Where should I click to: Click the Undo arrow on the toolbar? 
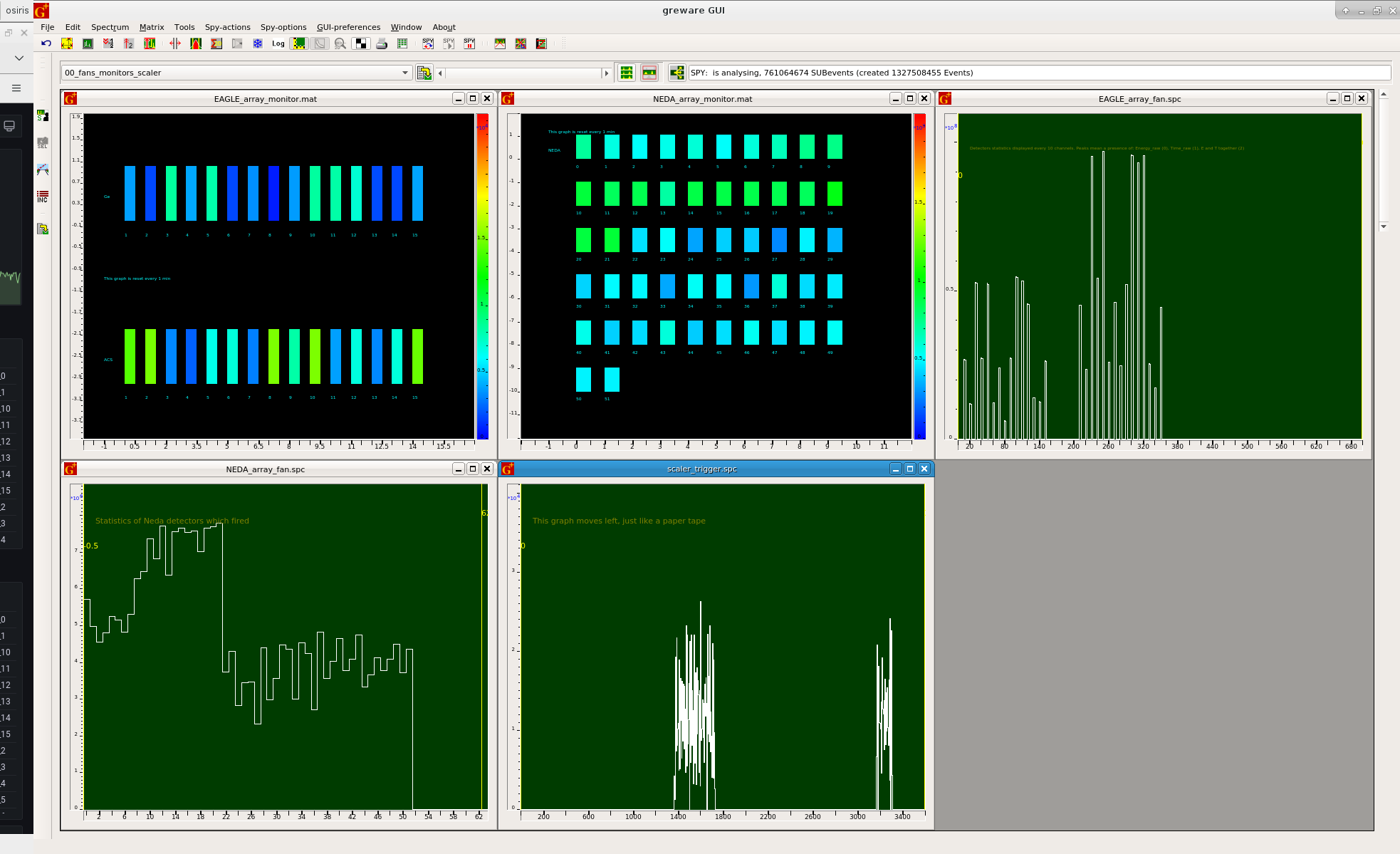46,43
